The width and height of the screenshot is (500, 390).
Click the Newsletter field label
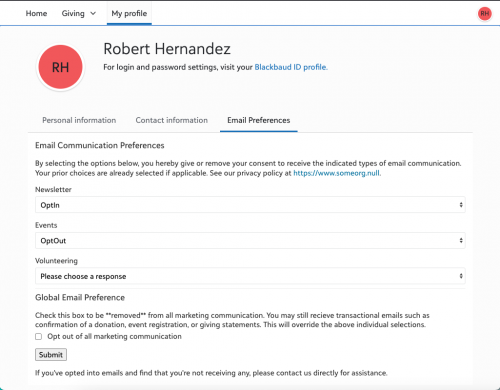tap(53, 189)
